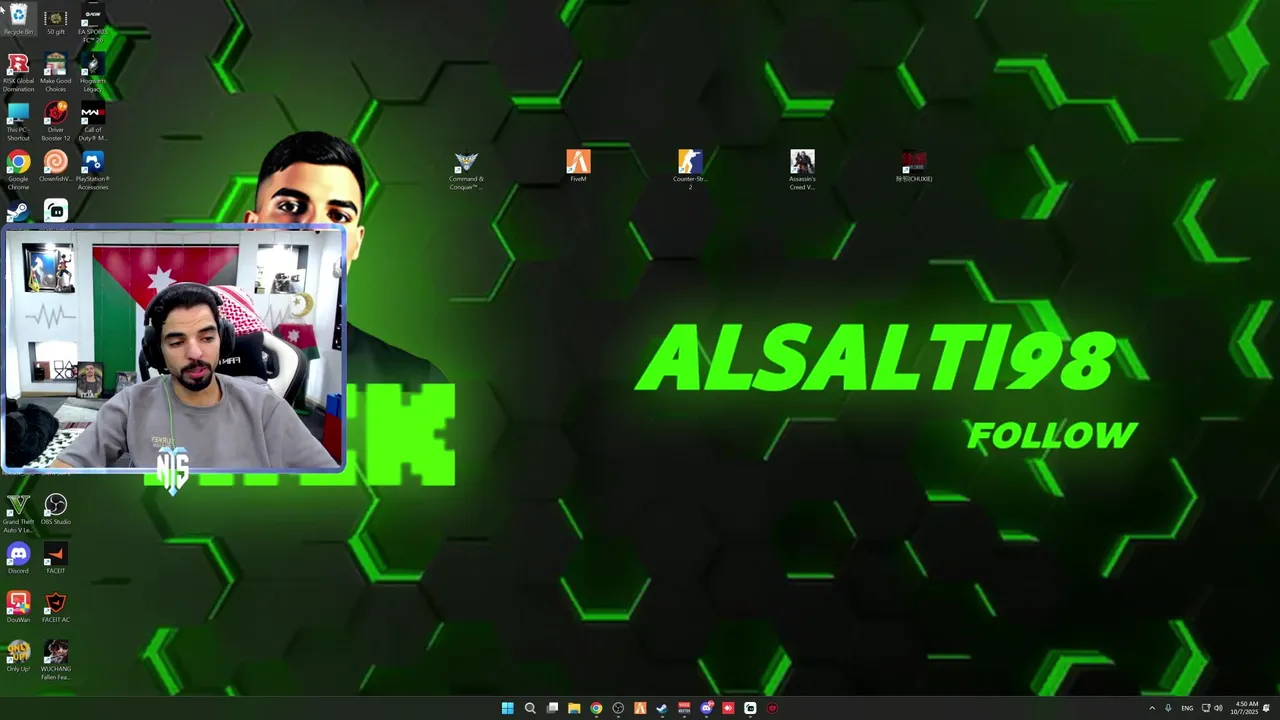Image resolution: width=1280 pixels, height=720 pixels.
Task: Open Voicemeeter from the taskbar
Action: 684,708
